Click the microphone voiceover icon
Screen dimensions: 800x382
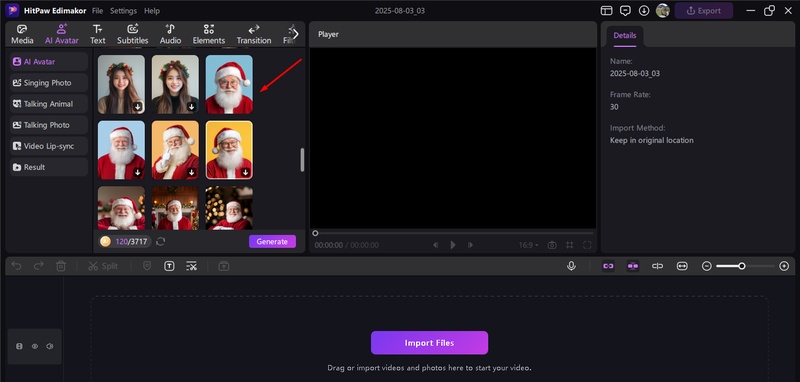[571, 266]
